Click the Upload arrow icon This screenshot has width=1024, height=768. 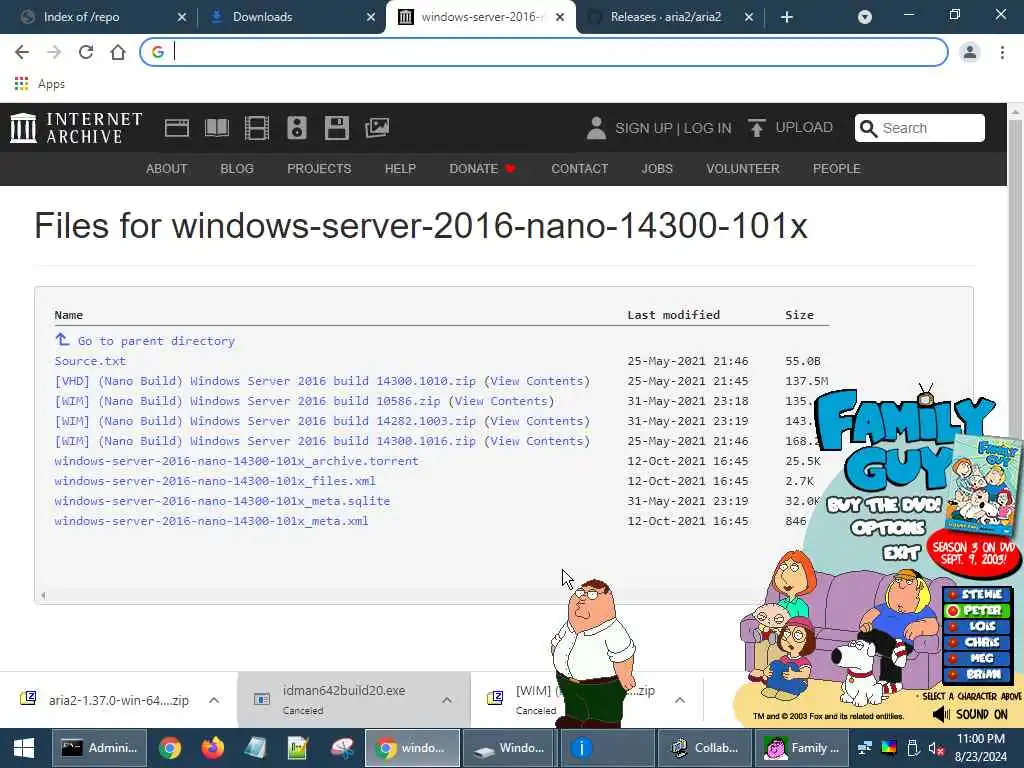tap(756, 128)
